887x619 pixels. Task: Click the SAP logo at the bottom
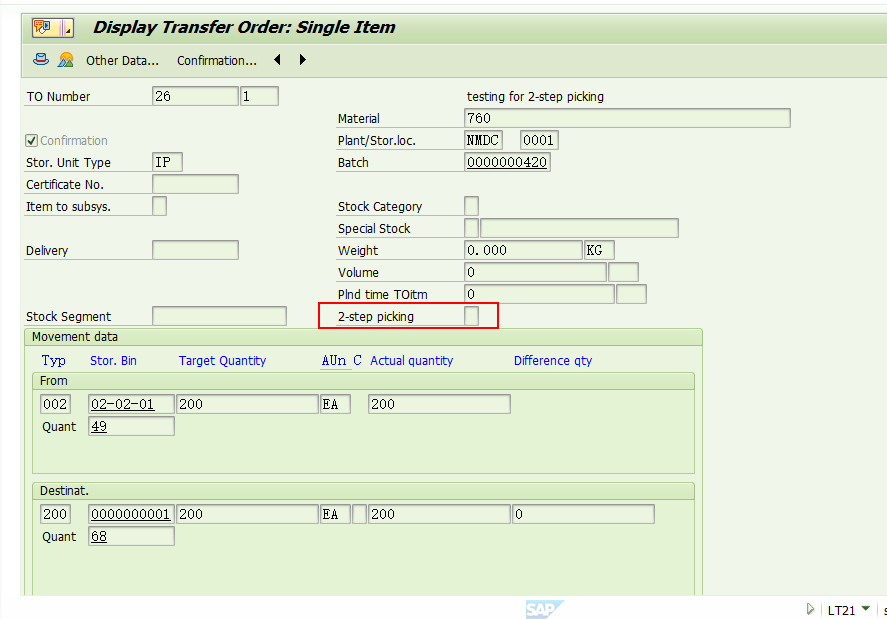click(545, 608)
